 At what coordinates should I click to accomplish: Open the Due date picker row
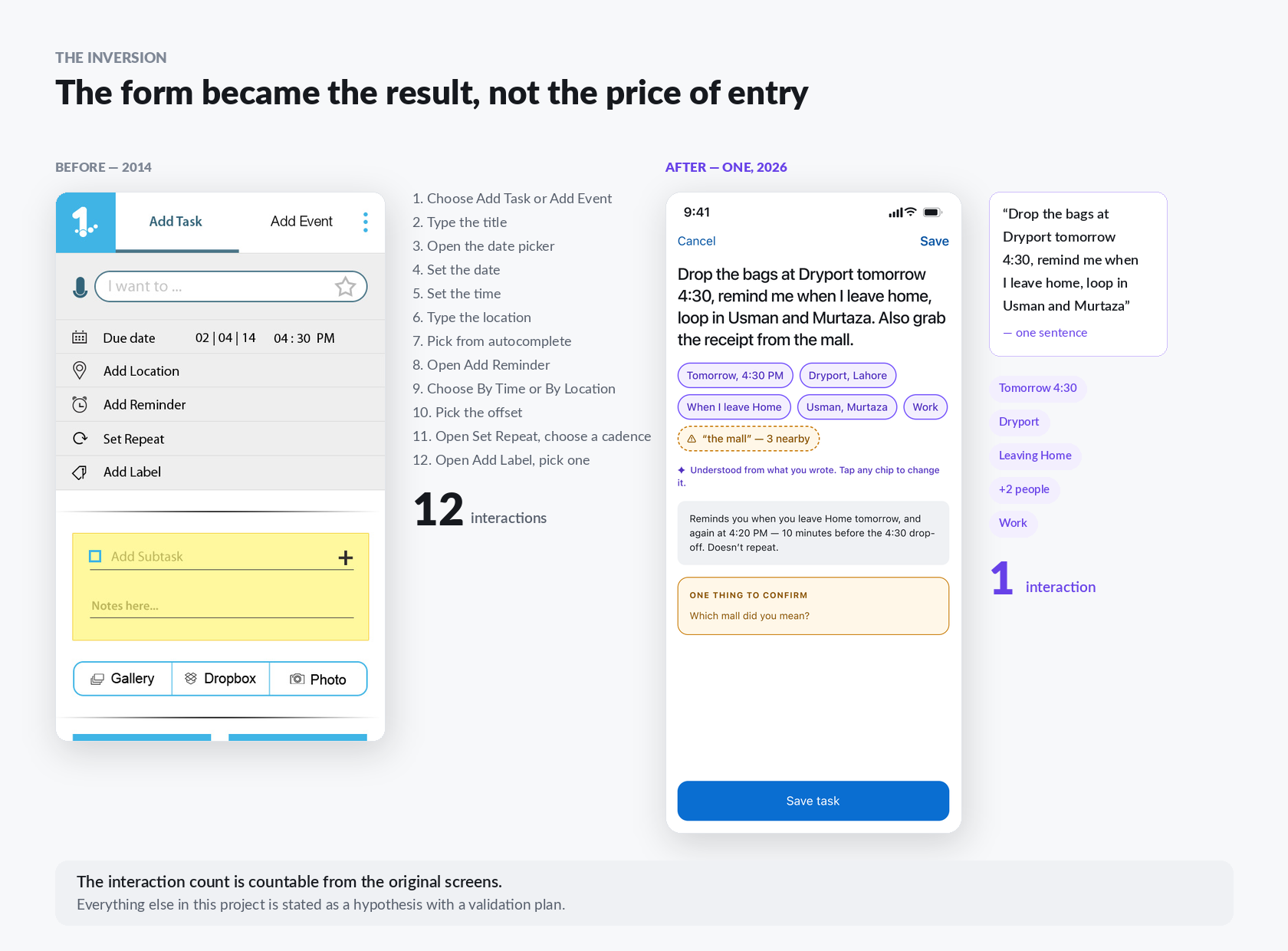(220, 337)
